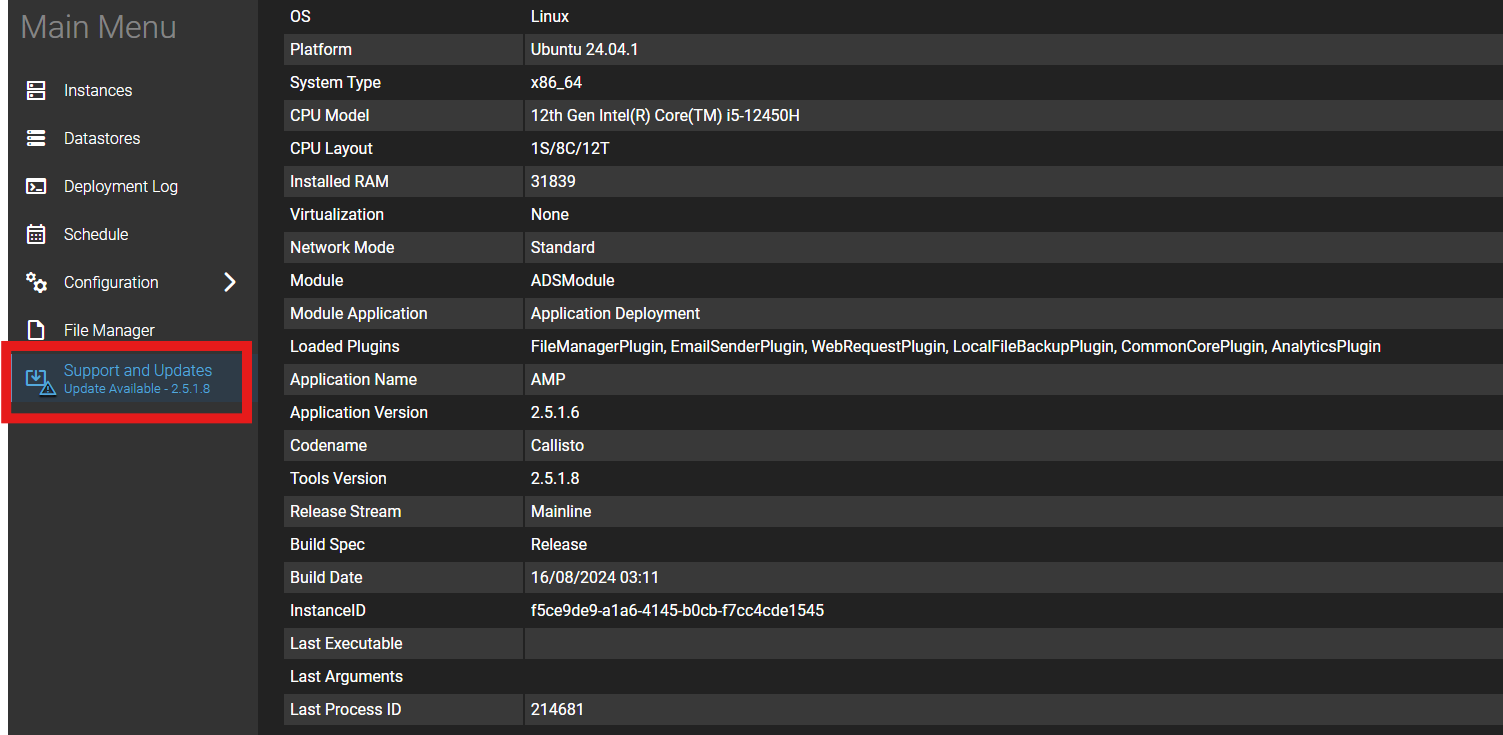Click AnalyticsPlugin in Loaded Plugins

pyautogui.click(x=1326, y=347)
